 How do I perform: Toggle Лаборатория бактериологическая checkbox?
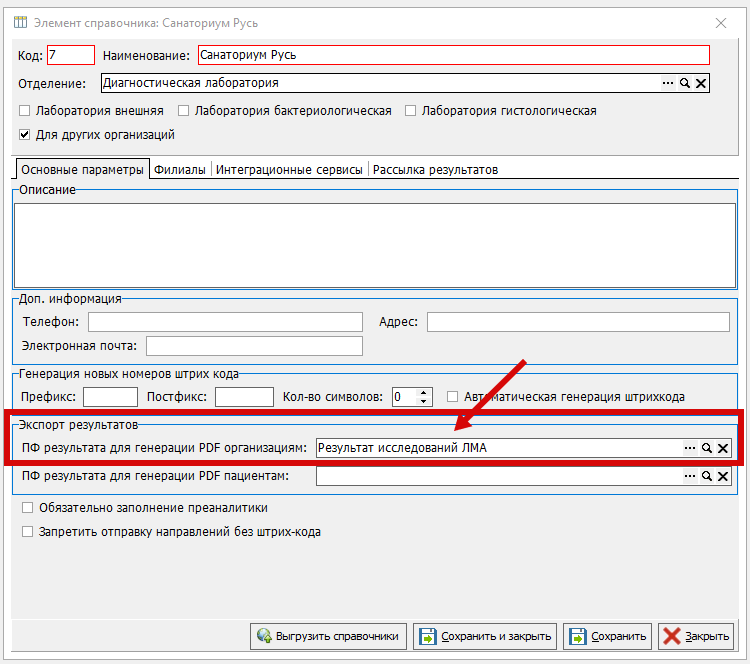[x=184, y=111]
